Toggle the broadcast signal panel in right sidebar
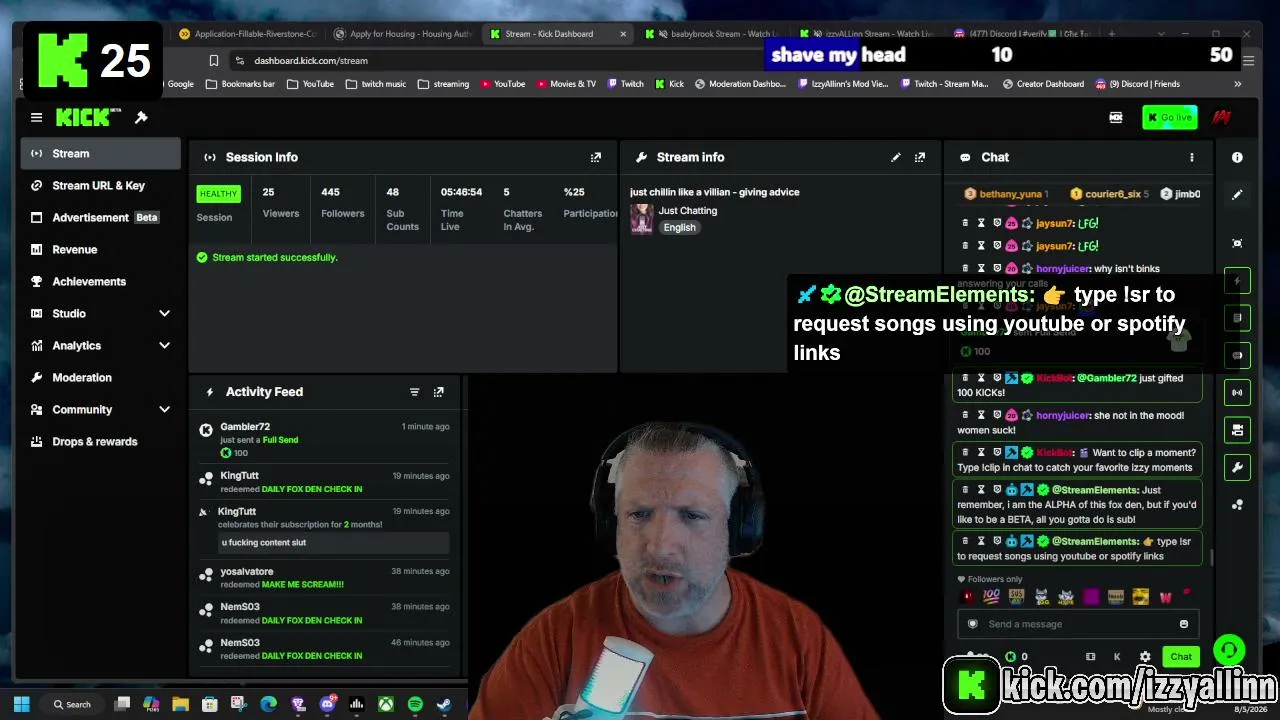Viewport: 1280px width, 720px height. coord(1237,392)
